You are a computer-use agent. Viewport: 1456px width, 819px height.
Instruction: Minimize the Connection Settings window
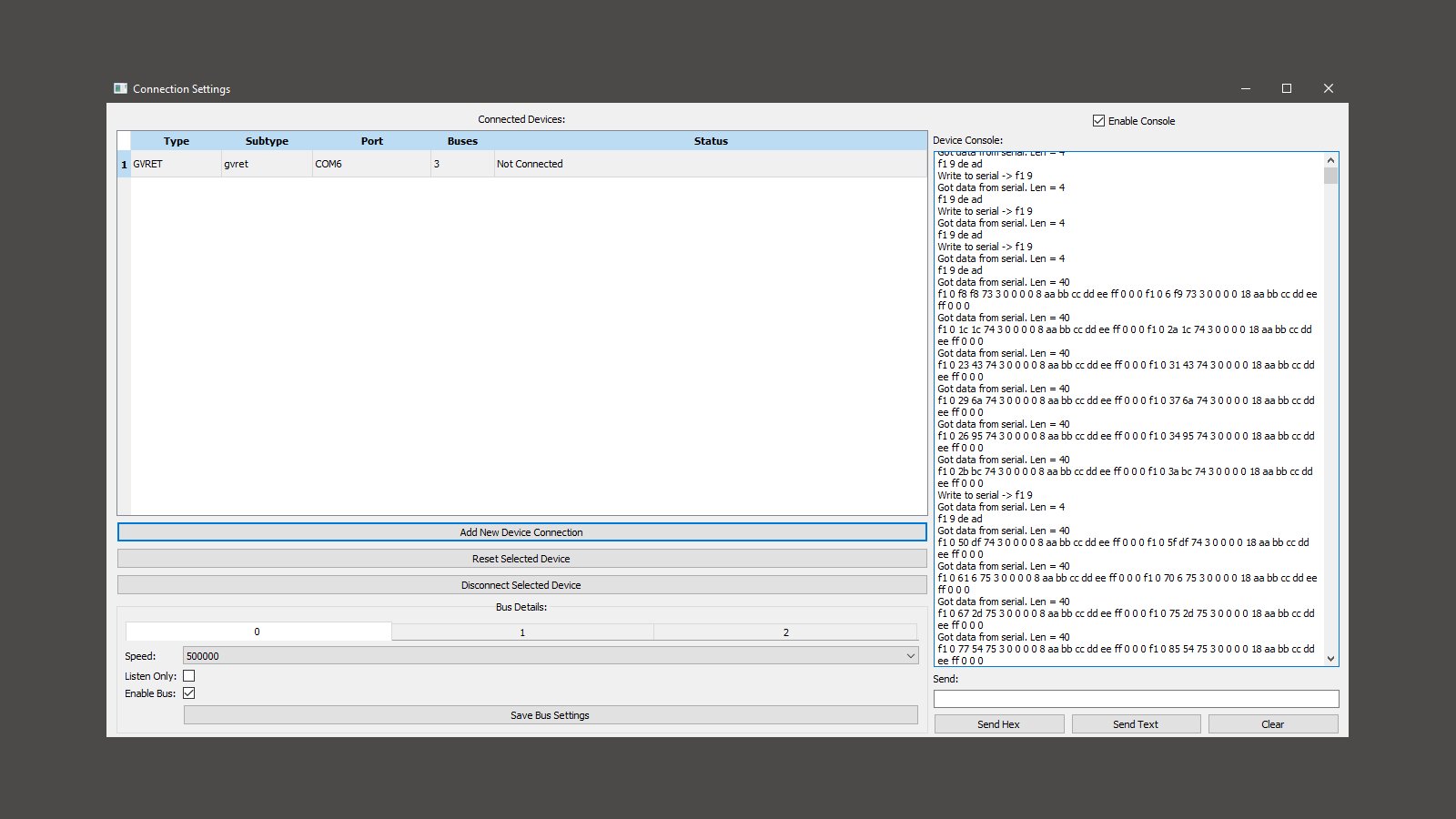click(1246, 88)
